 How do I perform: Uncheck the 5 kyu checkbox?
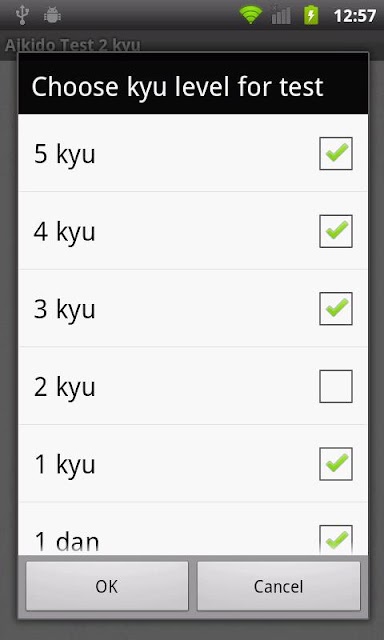336,153
